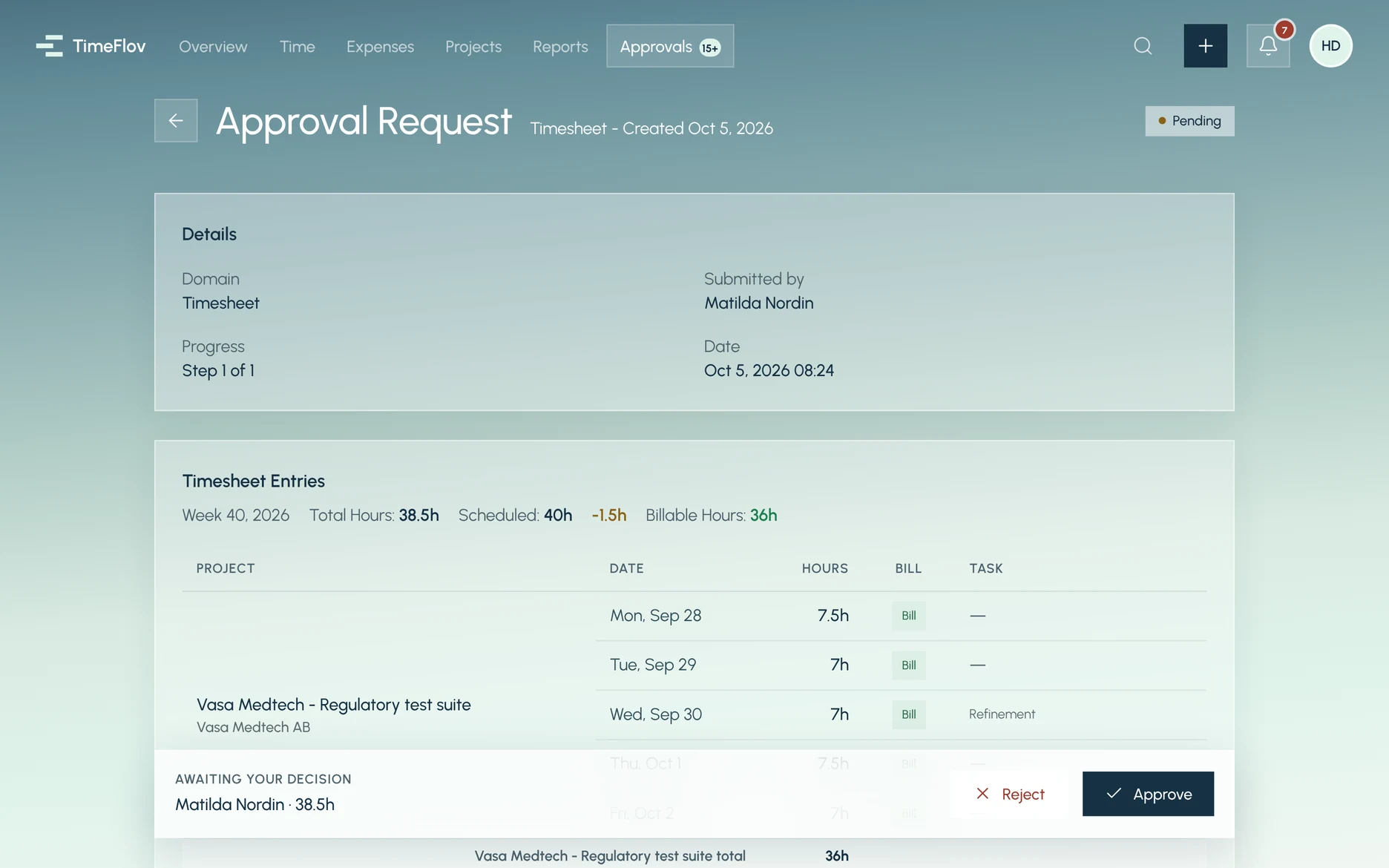Switch to the Time tab

coord(298,46)
